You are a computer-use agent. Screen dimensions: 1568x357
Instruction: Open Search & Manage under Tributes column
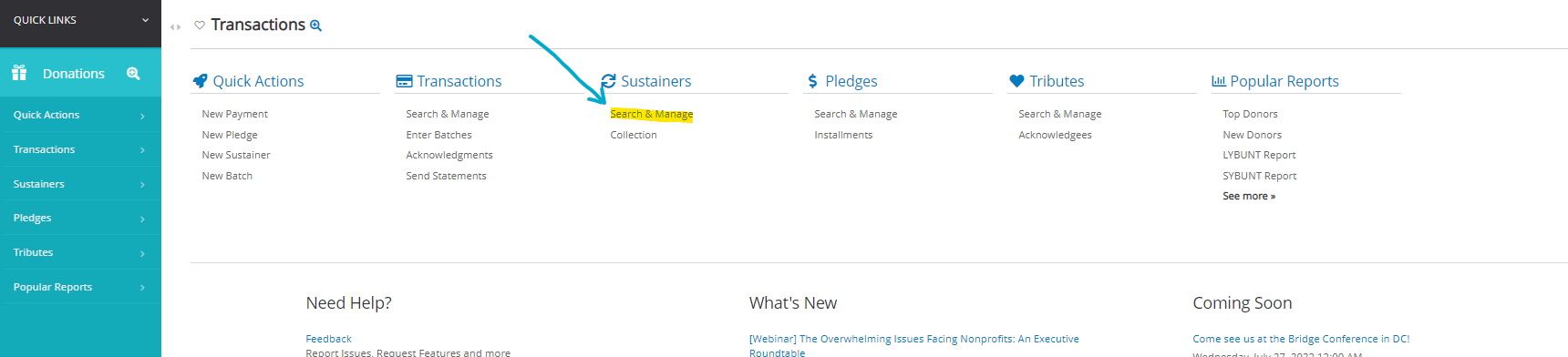pyautogui.click(x=1060, y=114)
